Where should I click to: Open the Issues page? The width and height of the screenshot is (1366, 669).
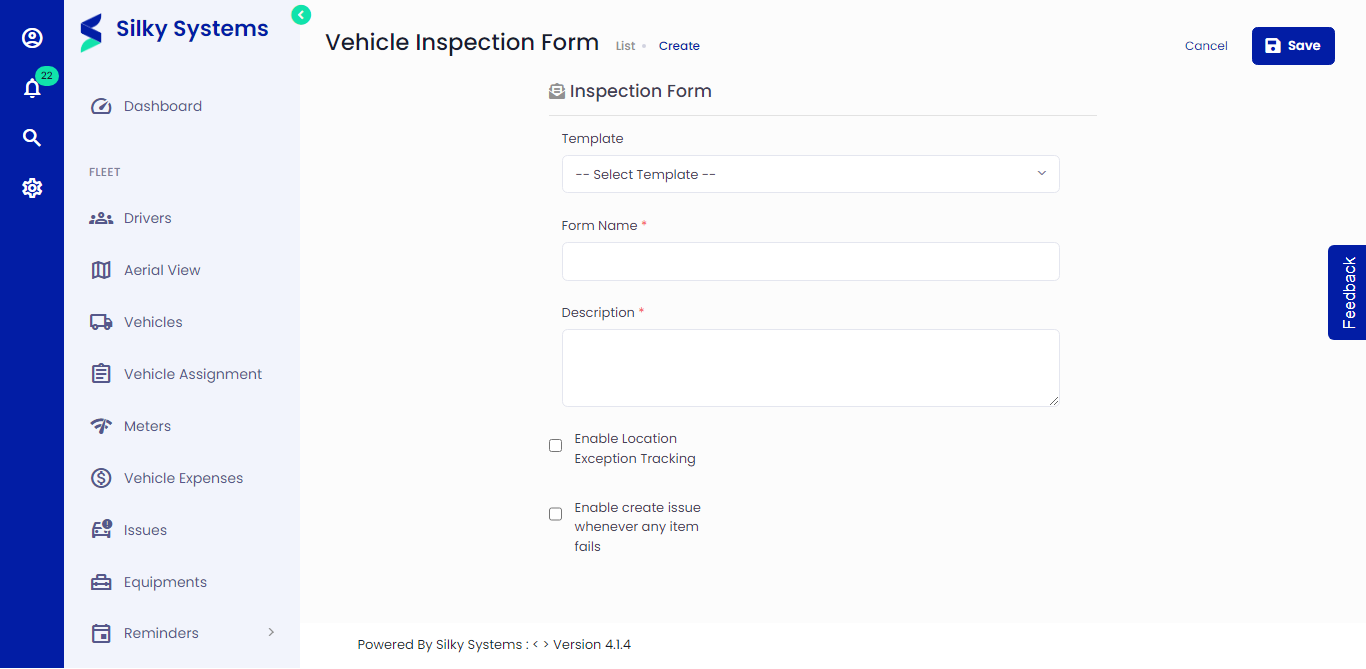pos(147,529)
